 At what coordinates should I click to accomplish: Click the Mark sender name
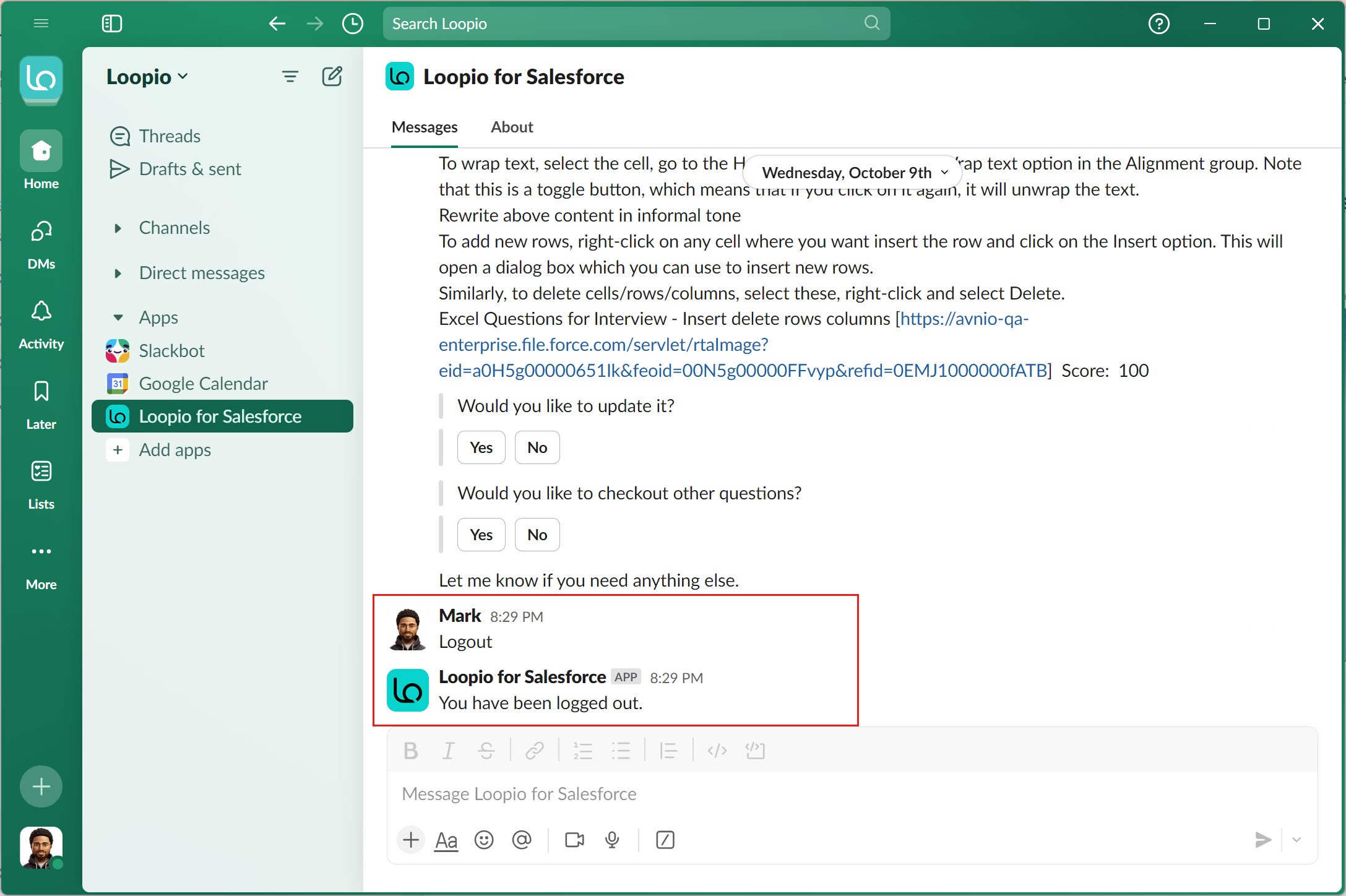coord(460,616)
